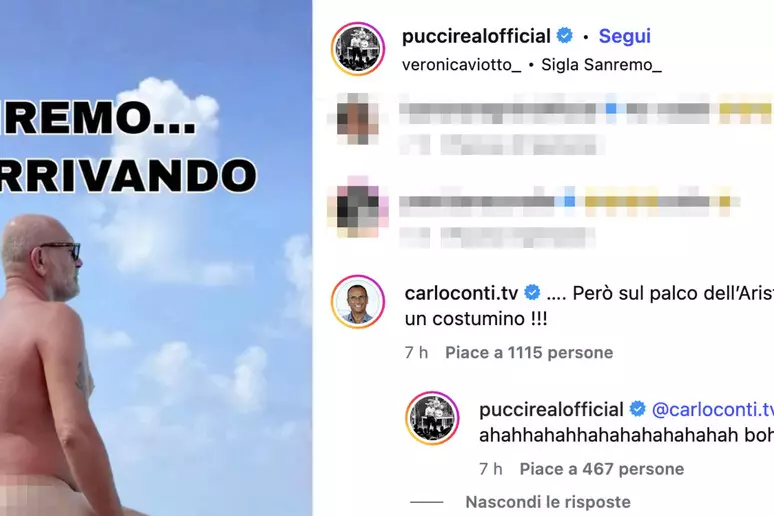Open puccirealofficial profile picture in post header
The width and height of the screenshot is (774, 516).
coord(358,49)
